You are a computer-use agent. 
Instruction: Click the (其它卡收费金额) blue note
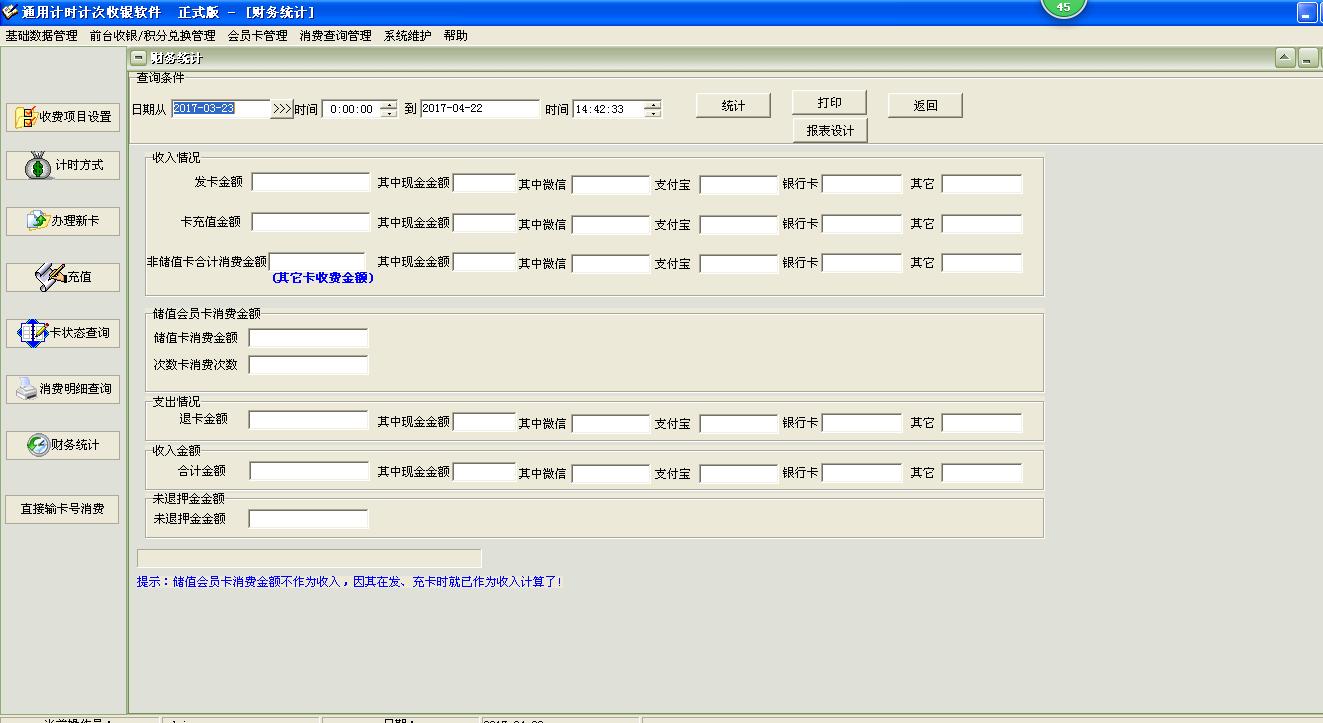pyautogui.click(x=323, y=278)
